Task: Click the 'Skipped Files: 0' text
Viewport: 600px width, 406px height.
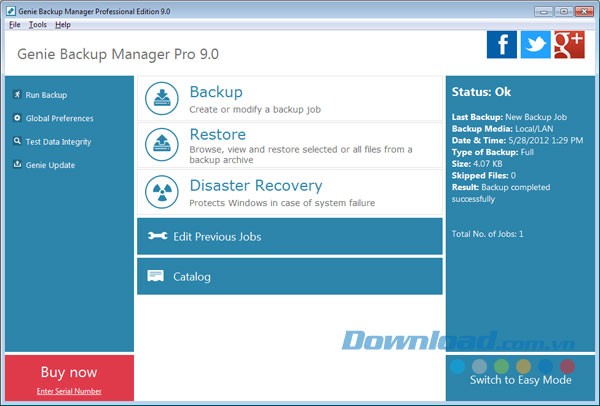Action: click(484, 176)
